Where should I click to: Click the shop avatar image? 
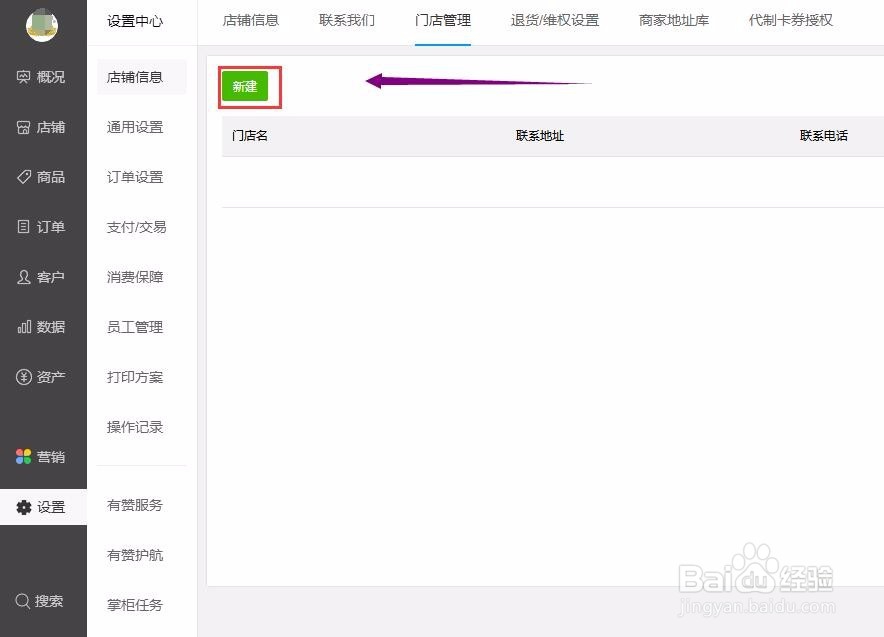click(x=42, y=25)
